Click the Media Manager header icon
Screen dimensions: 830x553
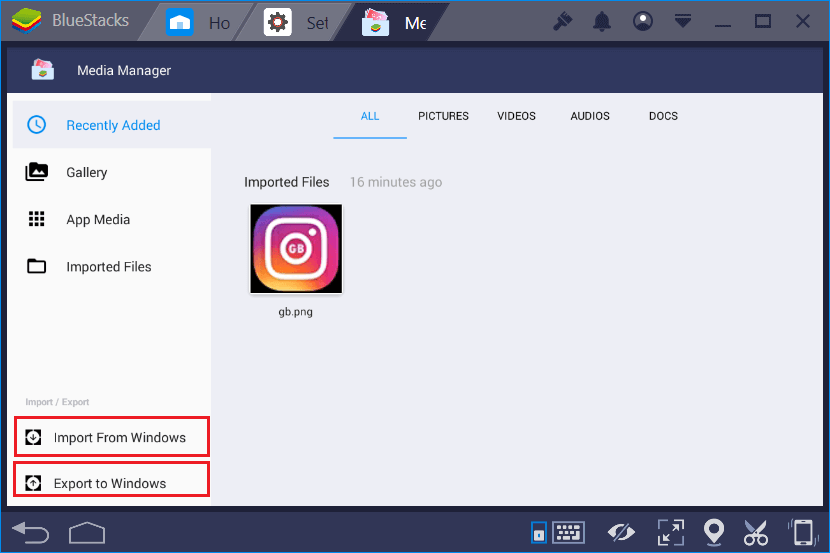click(x=42, y=70)
